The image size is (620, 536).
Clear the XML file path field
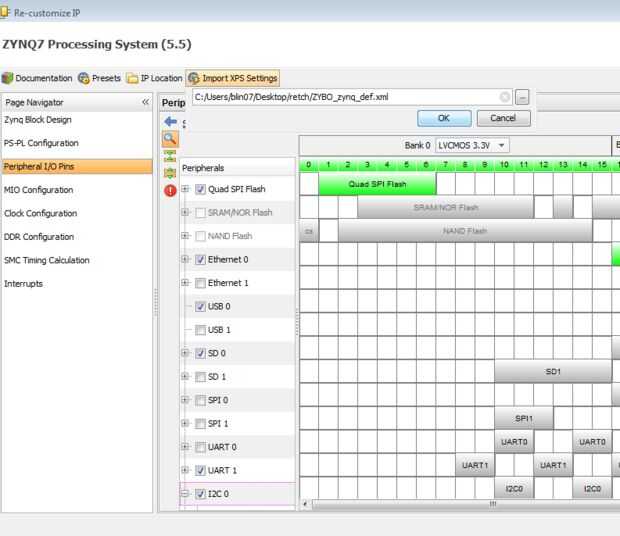(505, 97)
